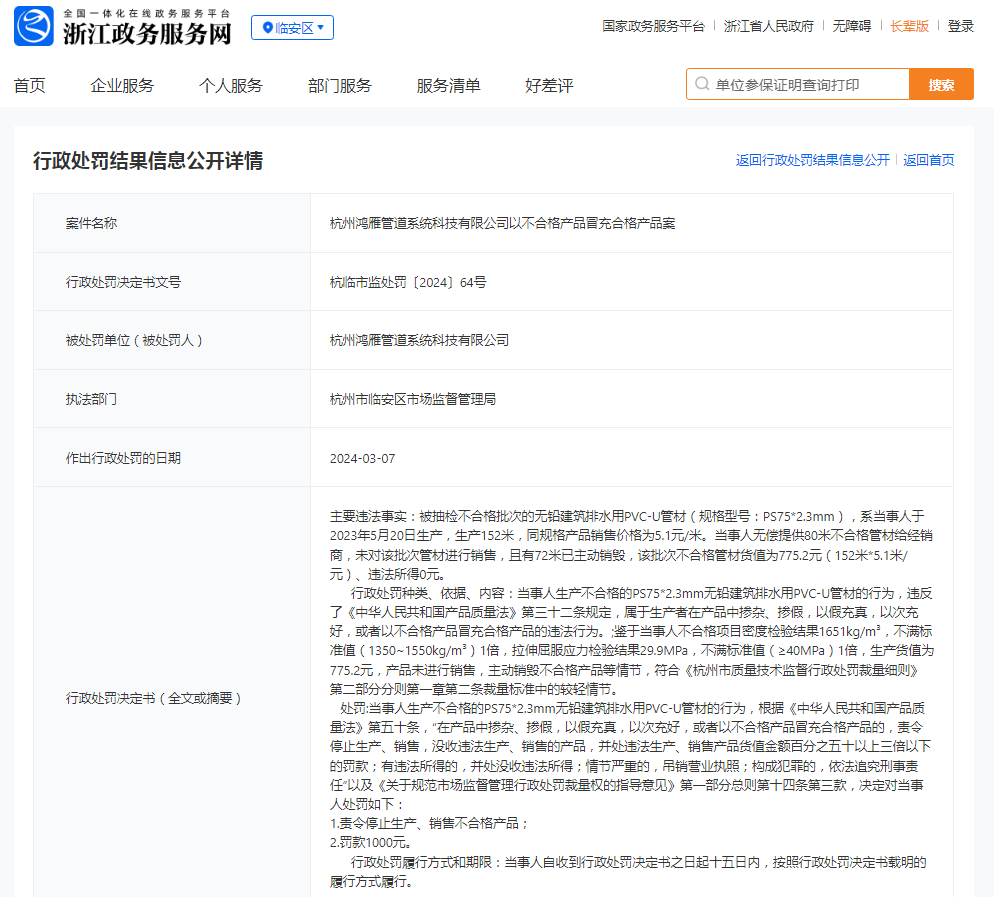Click the location pin icon beside 临安区

point(268,28)
